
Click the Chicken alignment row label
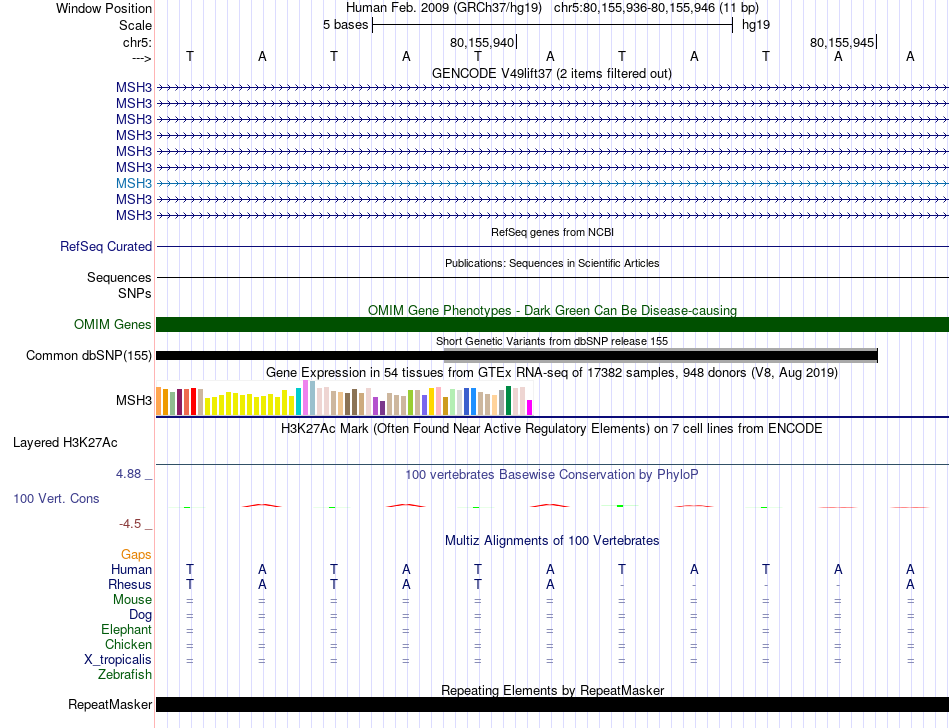pos(128,644)
